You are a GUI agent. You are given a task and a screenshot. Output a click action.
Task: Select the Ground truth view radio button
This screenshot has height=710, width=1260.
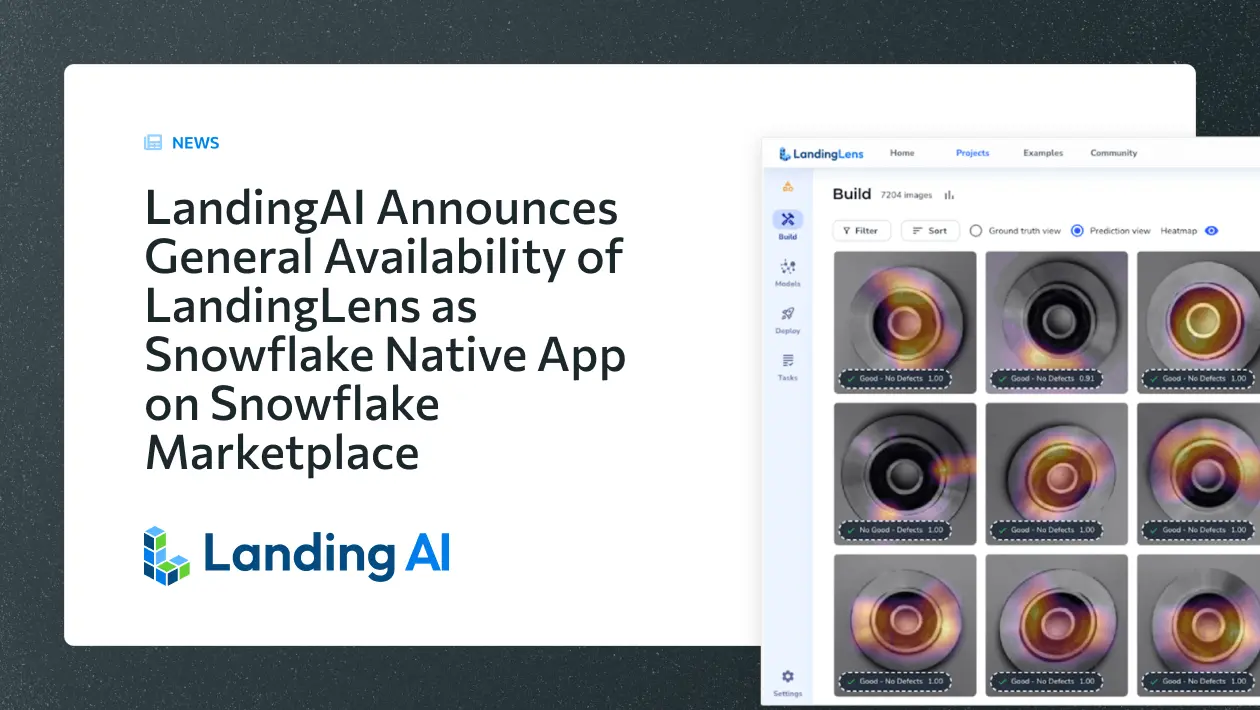[976, 231]
